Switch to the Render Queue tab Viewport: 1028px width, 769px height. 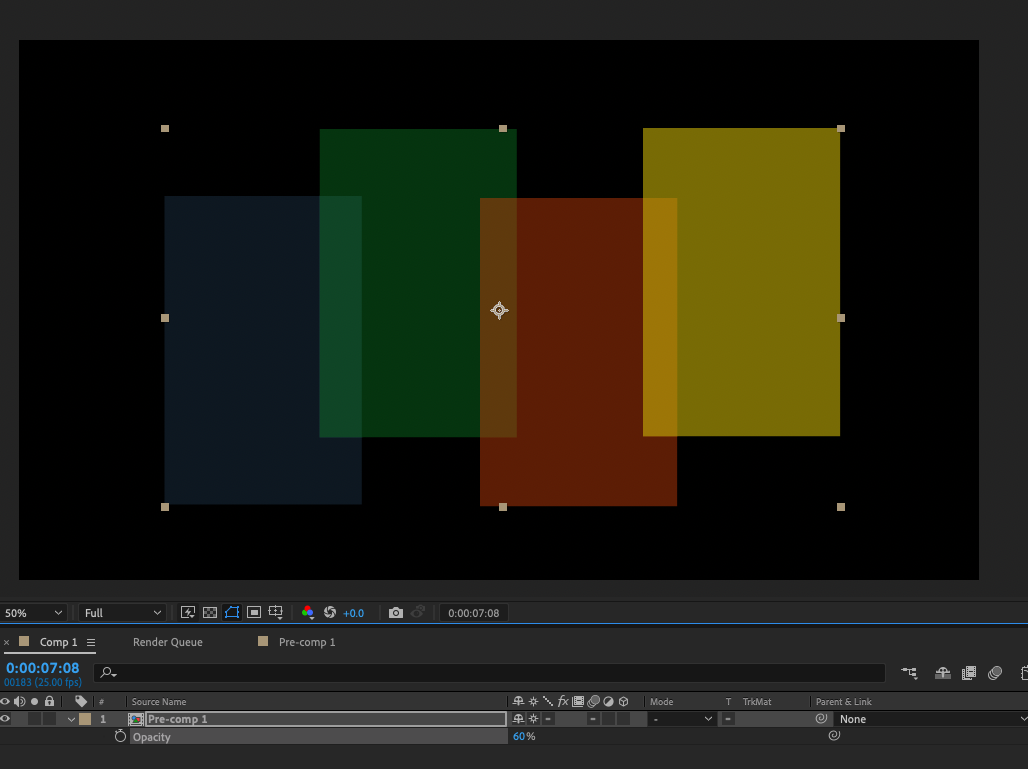point(167,642)
